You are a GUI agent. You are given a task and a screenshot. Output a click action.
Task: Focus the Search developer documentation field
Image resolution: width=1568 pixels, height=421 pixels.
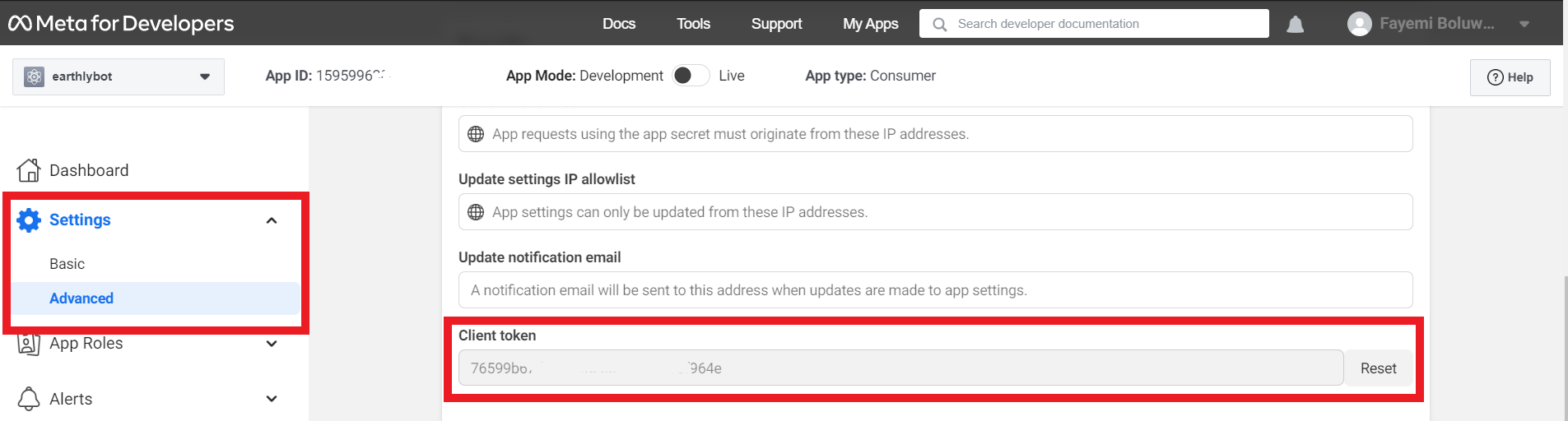click(x=1103, y=24)
